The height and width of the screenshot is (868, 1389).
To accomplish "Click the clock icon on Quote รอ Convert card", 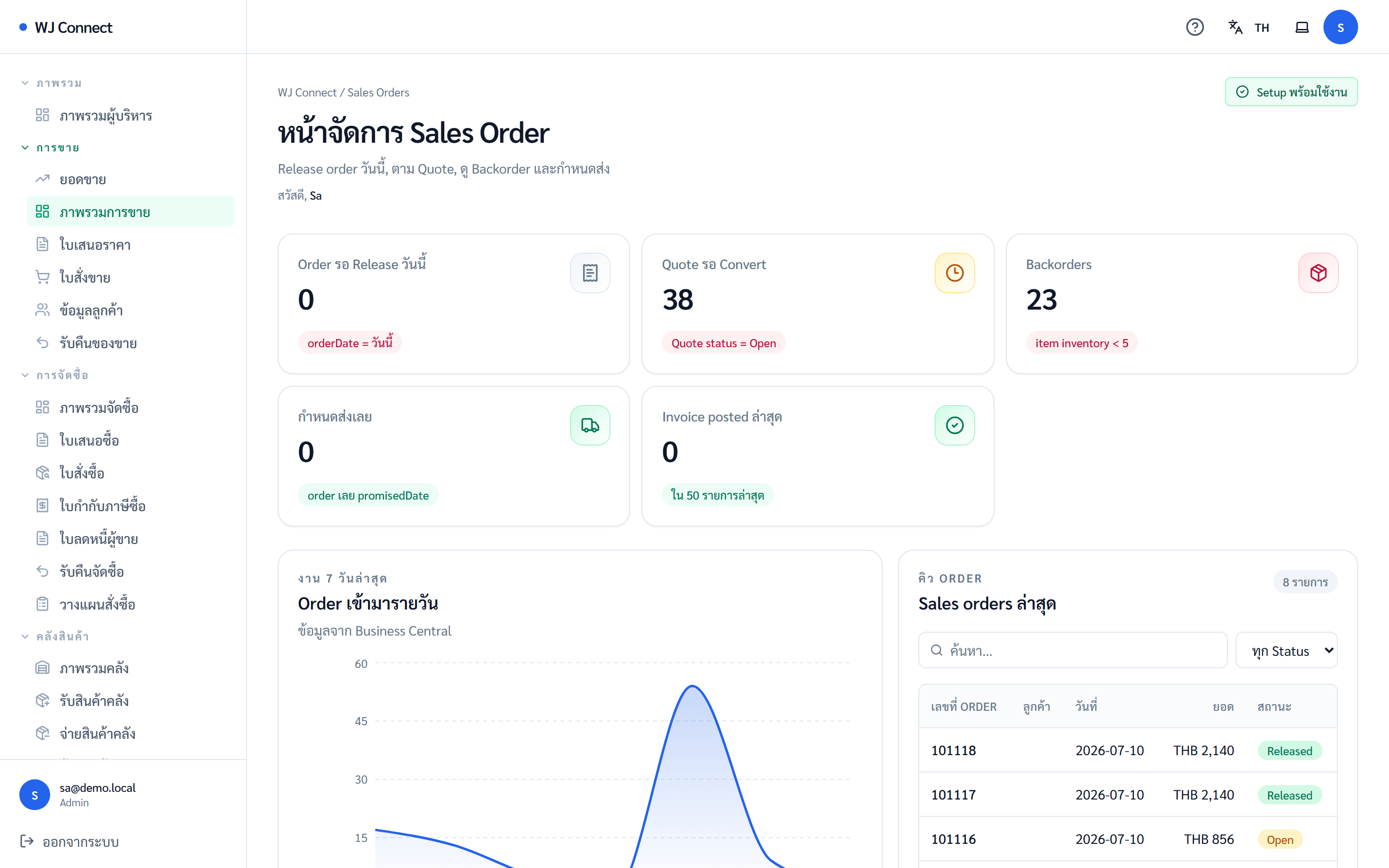I will 954,272.
